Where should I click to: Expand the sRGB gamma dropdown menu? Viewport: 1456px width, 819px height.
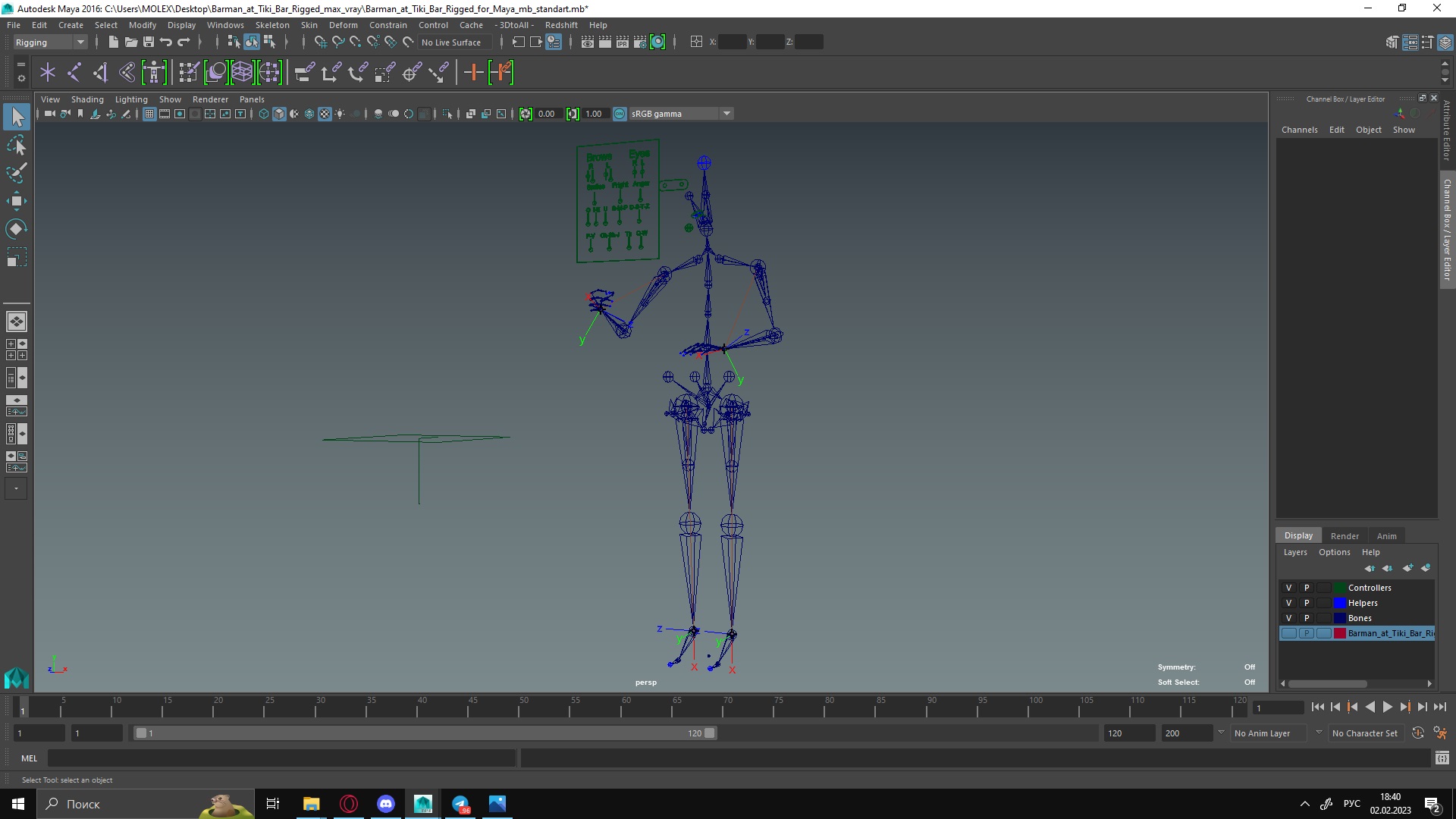point(726,113)
